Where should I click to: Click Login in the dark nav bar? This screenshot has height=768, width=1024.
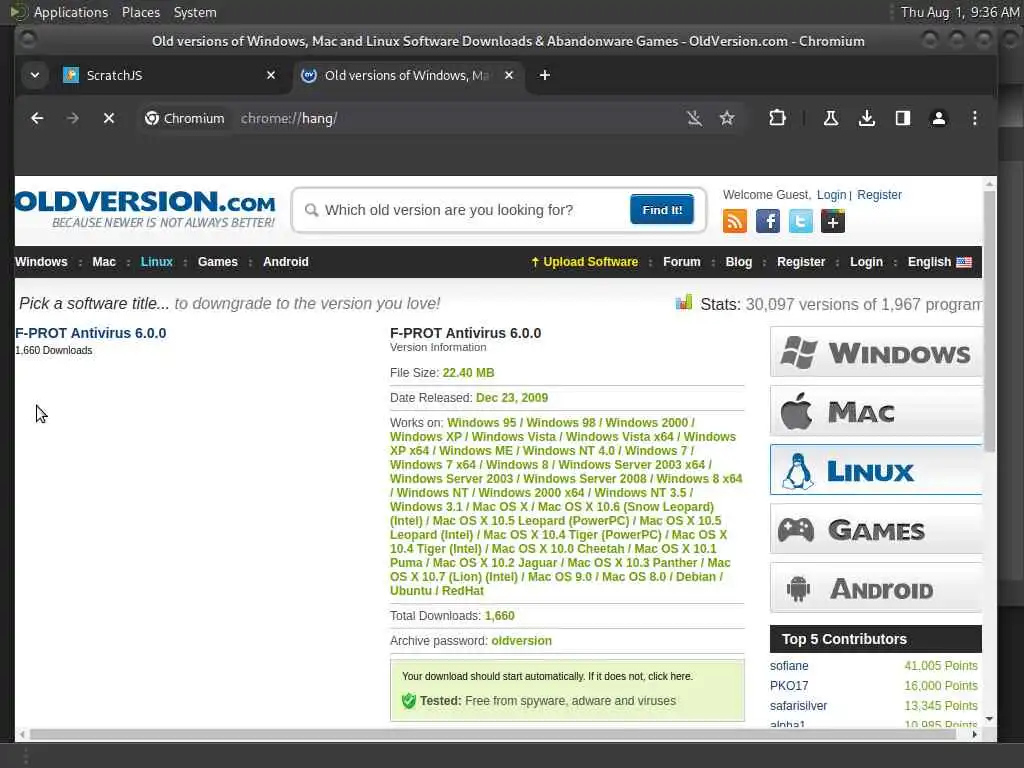tap(866, 262)
